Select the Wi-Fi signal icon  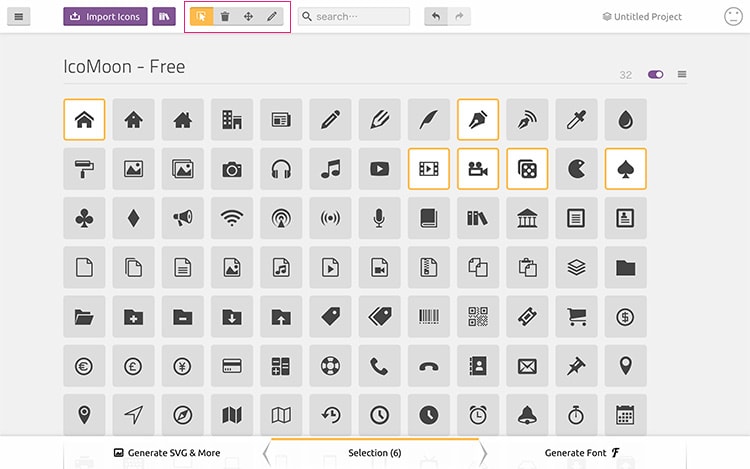(232, 218)
